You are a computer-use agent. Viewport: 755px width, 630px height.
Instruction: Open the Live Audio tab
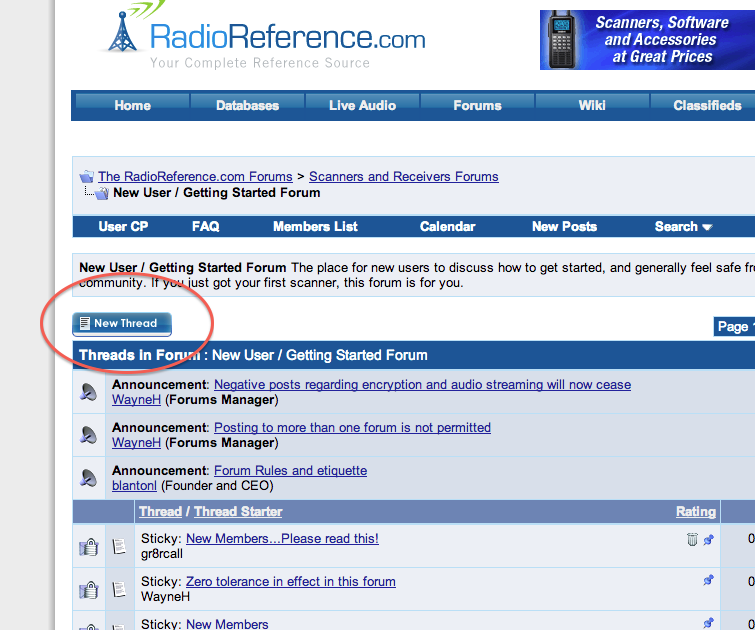click(362, 105)
